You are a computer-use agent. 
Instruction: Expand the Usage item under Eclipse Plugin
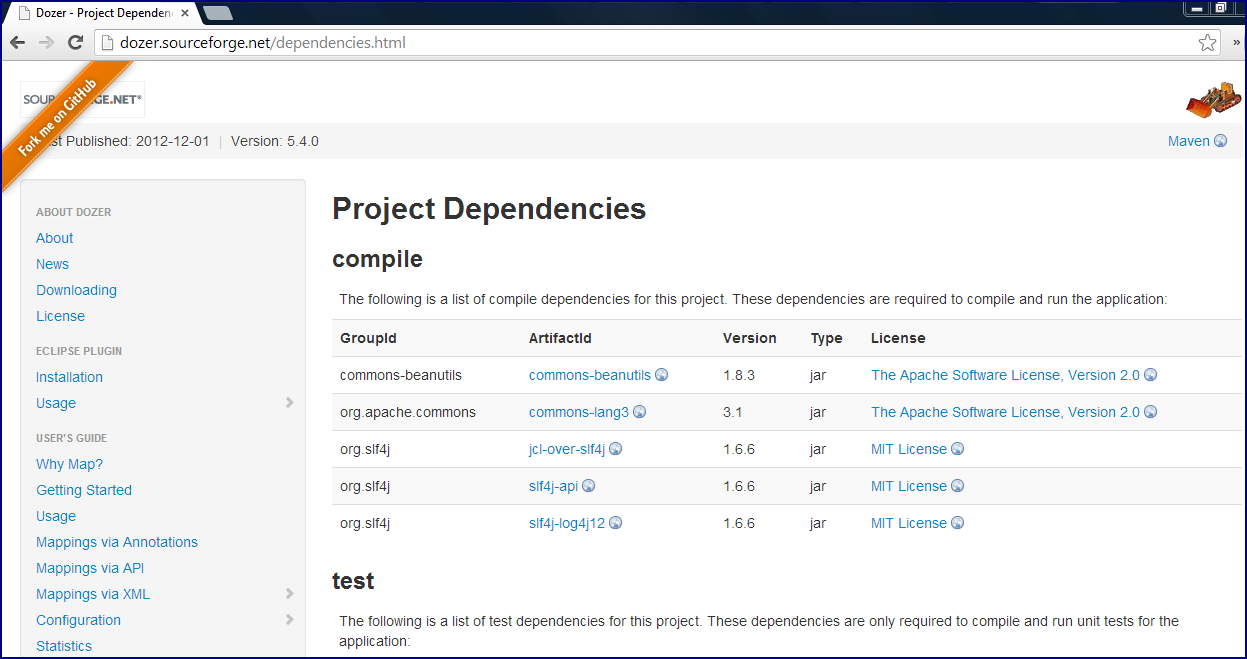290,403
